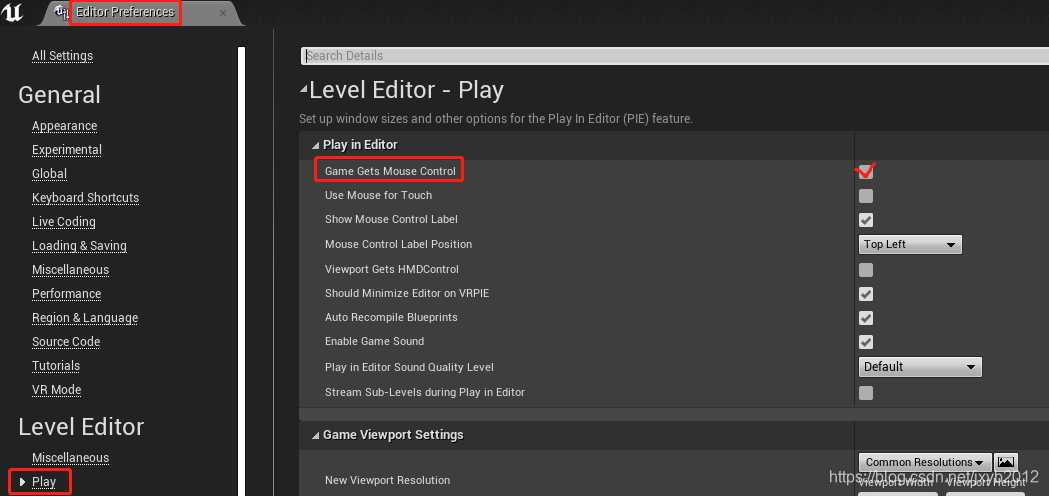Open the Play in Editor Sound Quality dropdown

(x=920, y=367)
